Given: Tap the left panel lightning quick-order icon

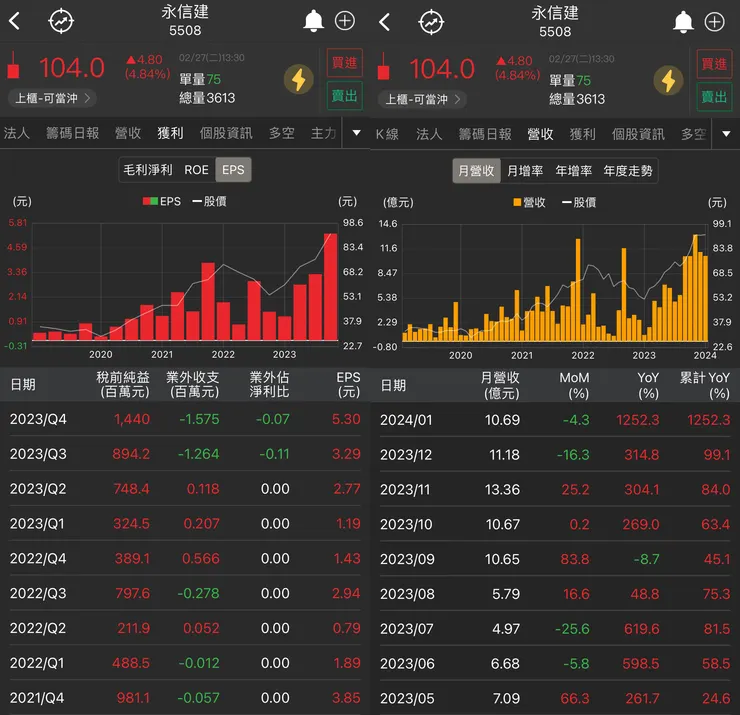Looking at the screenshot, I should tap(299, 79).
